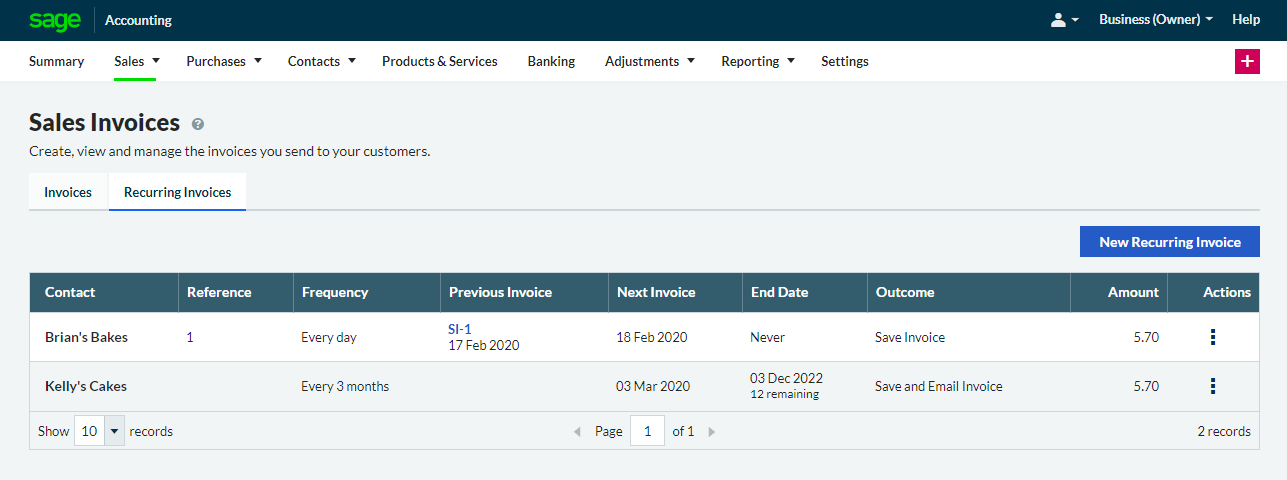1287x480 pixels.
Task: Open the records-per-page dropdown
Action: (100, 432)
